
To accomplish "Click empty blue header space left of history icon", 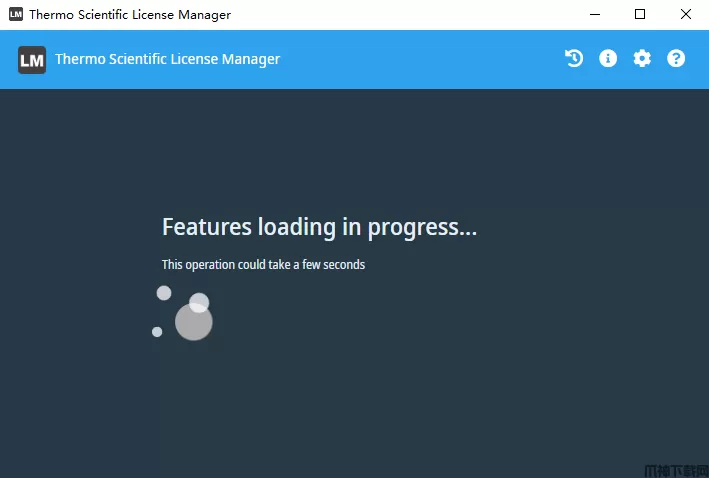I will 421,59.
